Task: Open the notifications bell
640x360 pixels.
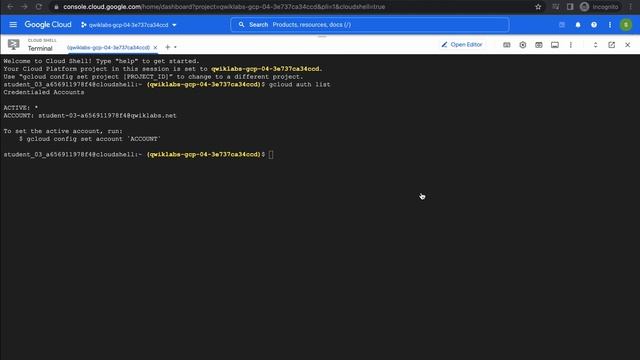Action: click(578, 25)
